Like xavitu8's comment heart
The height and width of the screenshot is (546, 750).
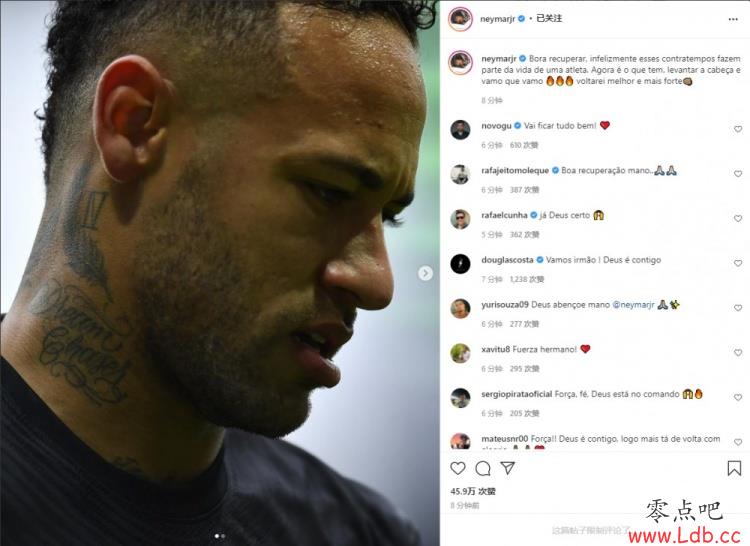[738, 352]
